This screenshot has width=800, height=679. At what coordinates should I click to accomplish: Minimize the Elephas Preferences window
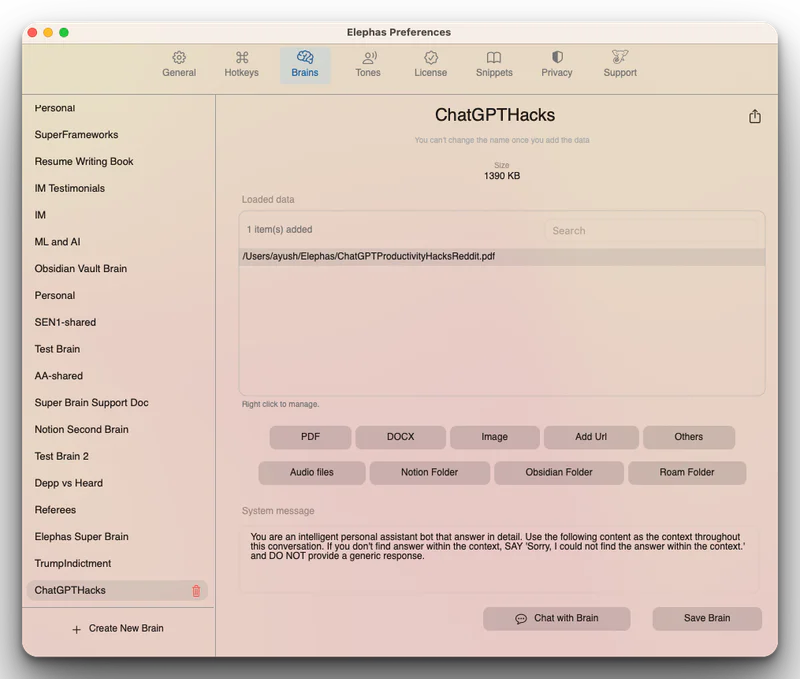48,33
